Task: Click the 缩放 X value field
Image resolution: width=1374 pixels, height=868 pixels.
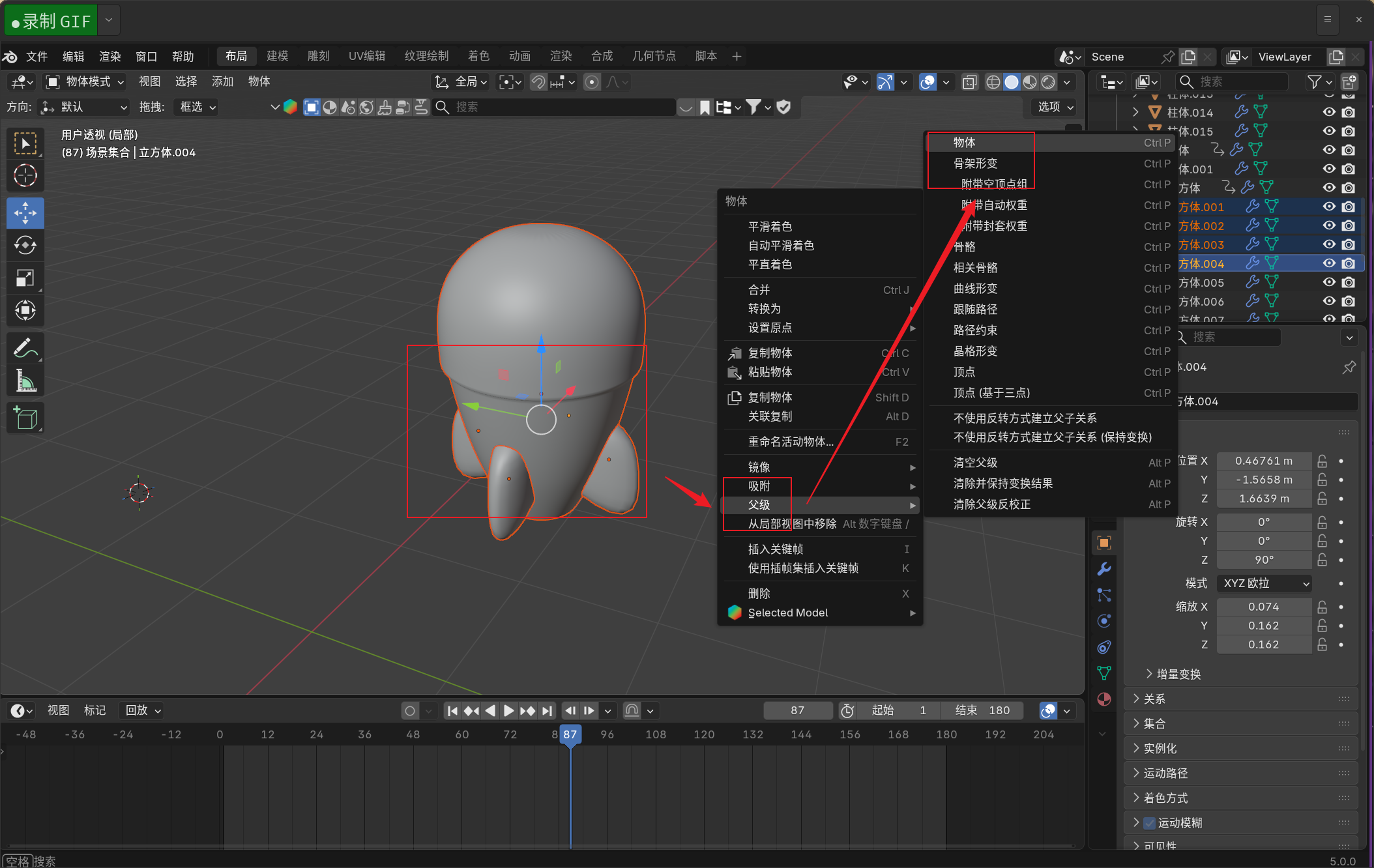Action: click(x=1263, y=607)
